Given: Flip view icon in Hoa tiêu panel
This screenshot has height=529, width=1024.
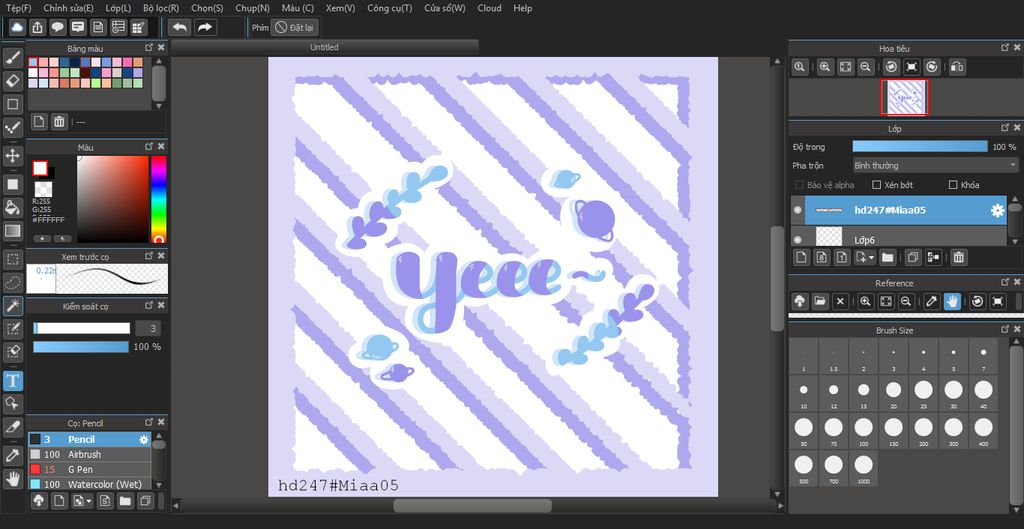Looking at the screenshot, I should [957, 67].
